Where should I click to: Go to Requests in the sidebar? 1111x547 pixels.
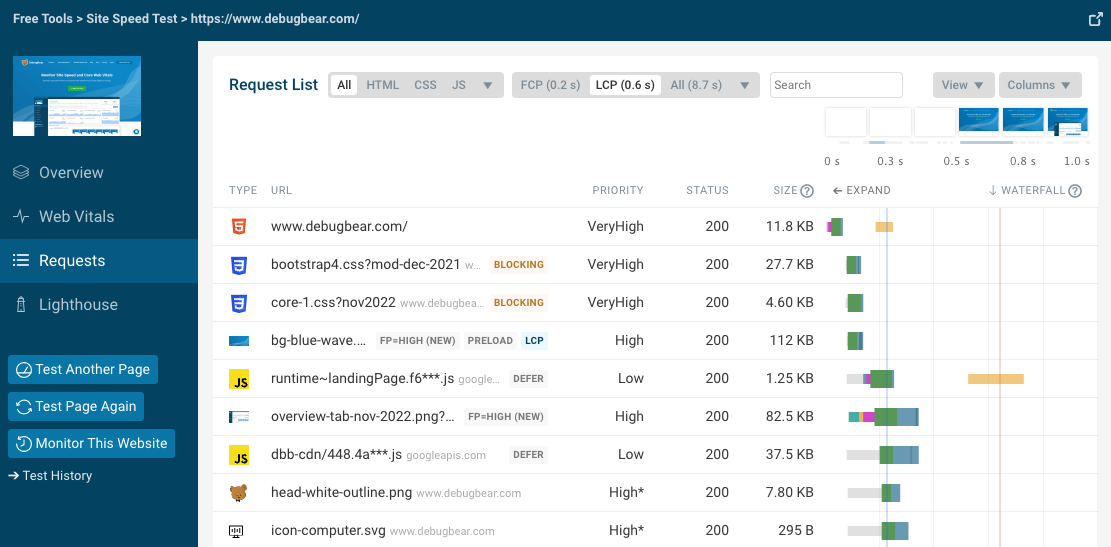click(x=98, y=261)
